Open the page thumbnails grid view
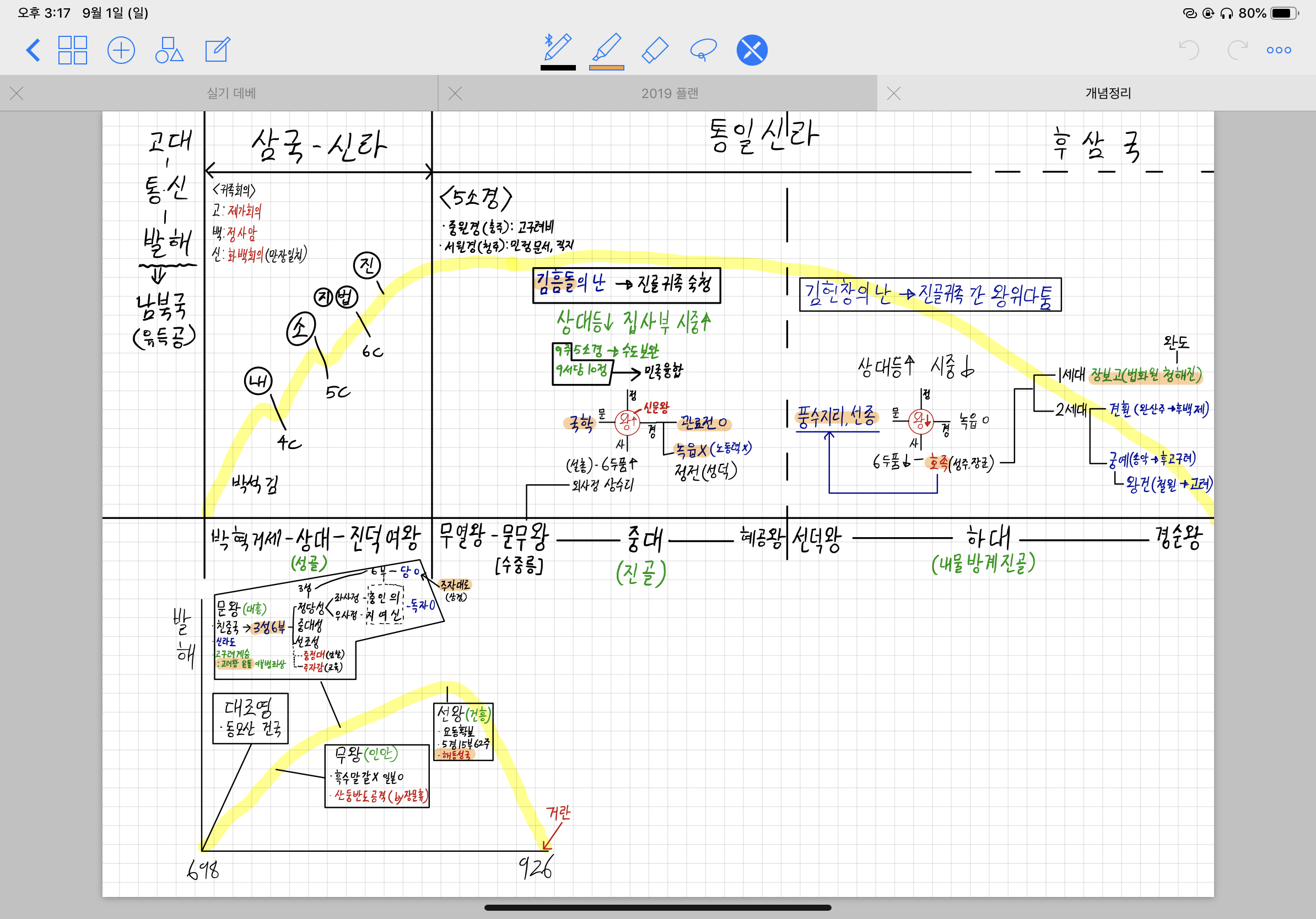Image resolution: width=1316 pixels, height=919 pixels. pyautogui.click(x=73, y=50)
